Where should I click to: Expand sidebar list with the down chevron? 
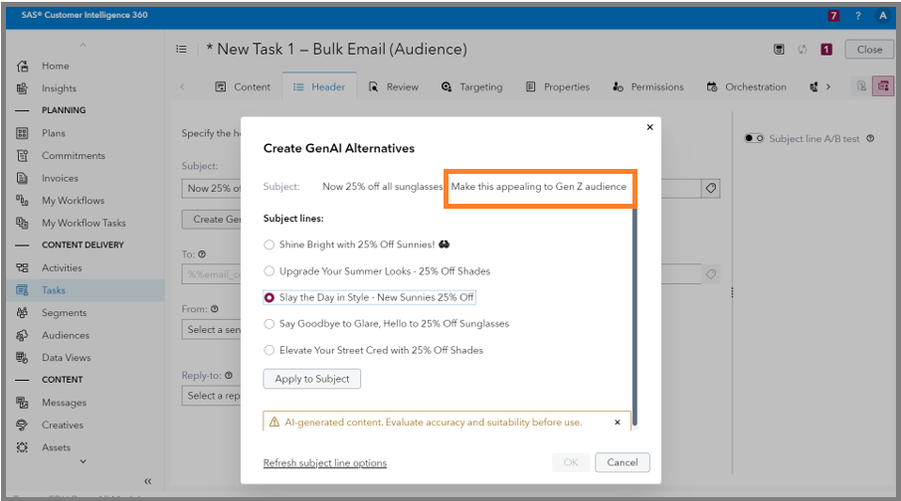tap(83, 461)
